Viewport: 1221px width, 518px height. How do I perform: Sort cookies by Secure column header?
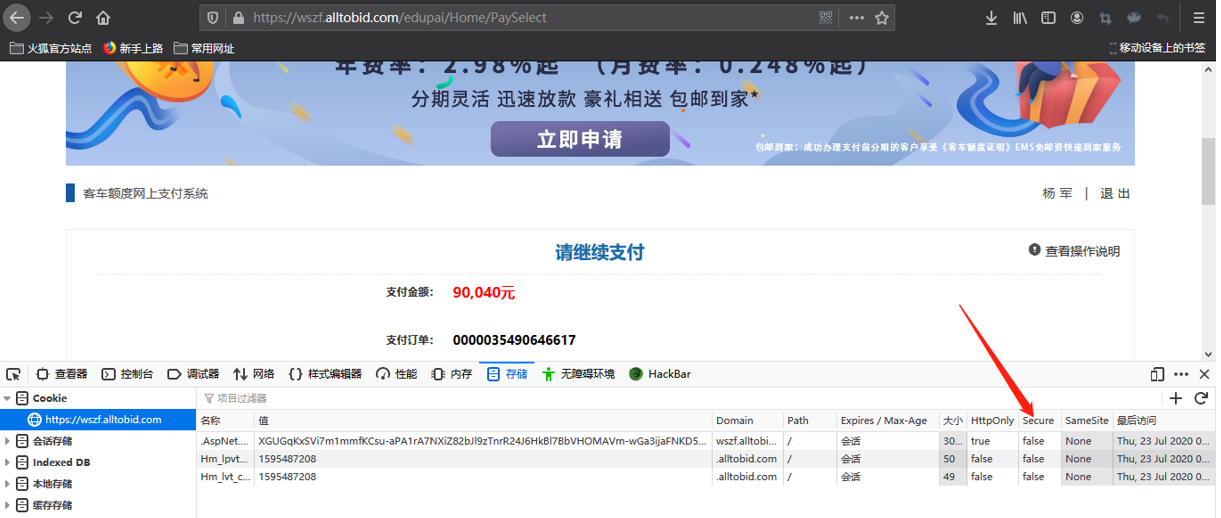tap(1039, 420)
